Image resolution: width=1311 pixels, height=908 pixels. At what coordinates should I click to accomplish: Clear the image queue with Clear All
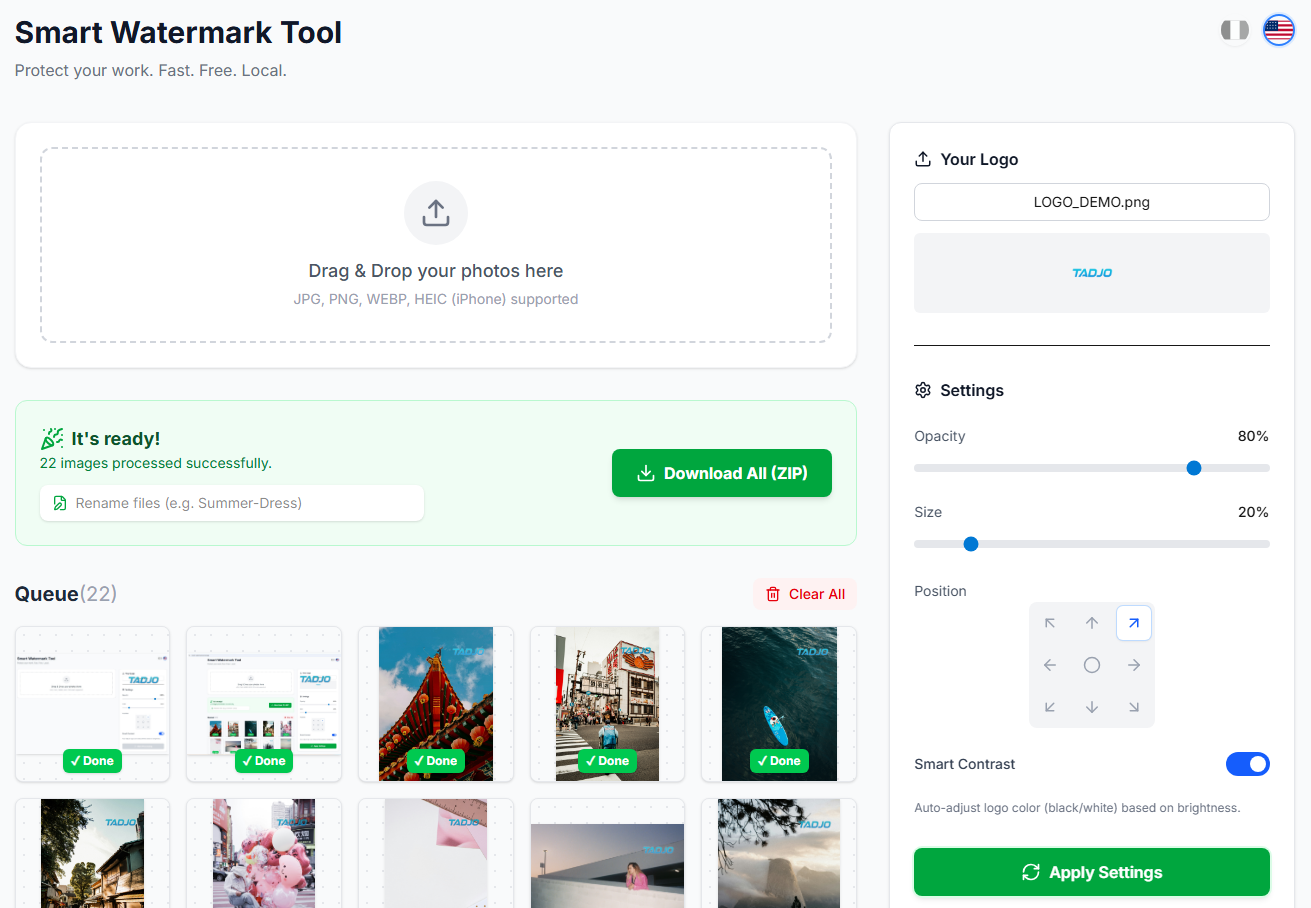[x=804, y=593]
